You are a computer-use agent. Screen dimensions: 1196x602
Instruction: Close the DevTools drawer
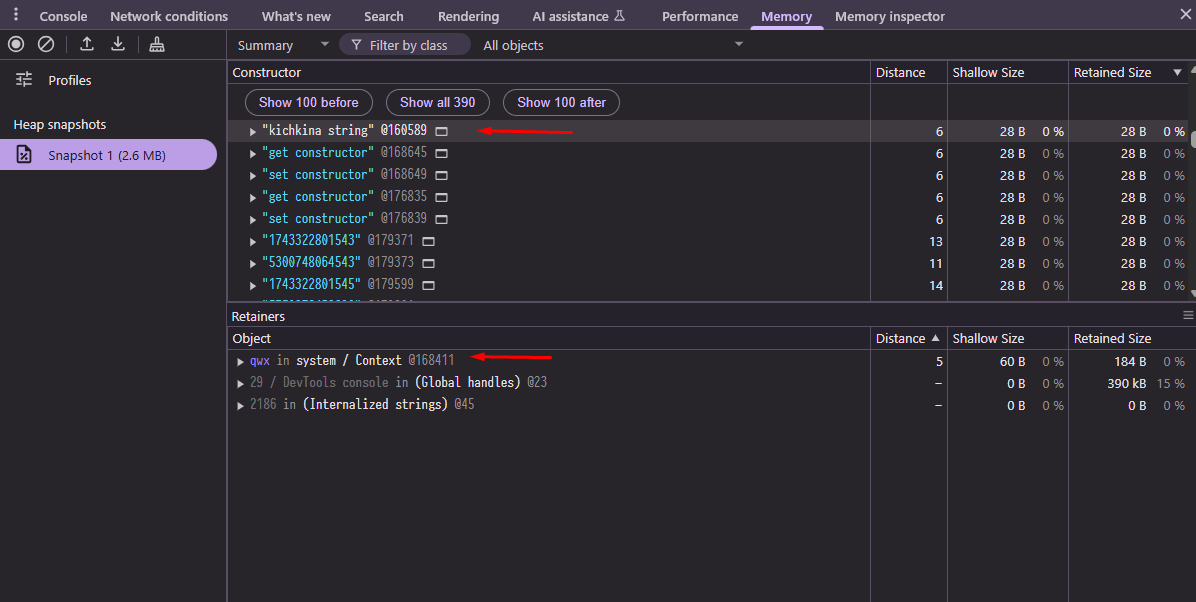[1185, 14]
